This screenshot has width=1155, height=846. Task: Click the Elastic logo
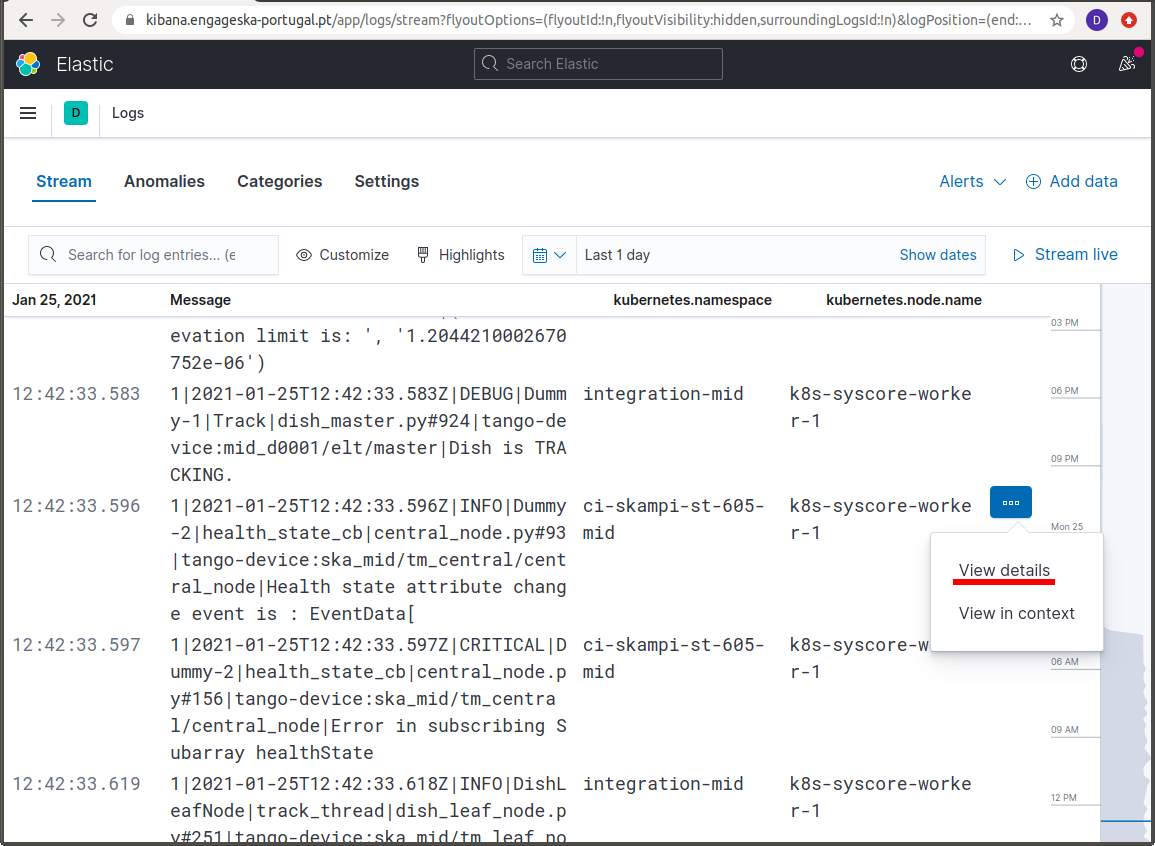pos(28,64)
